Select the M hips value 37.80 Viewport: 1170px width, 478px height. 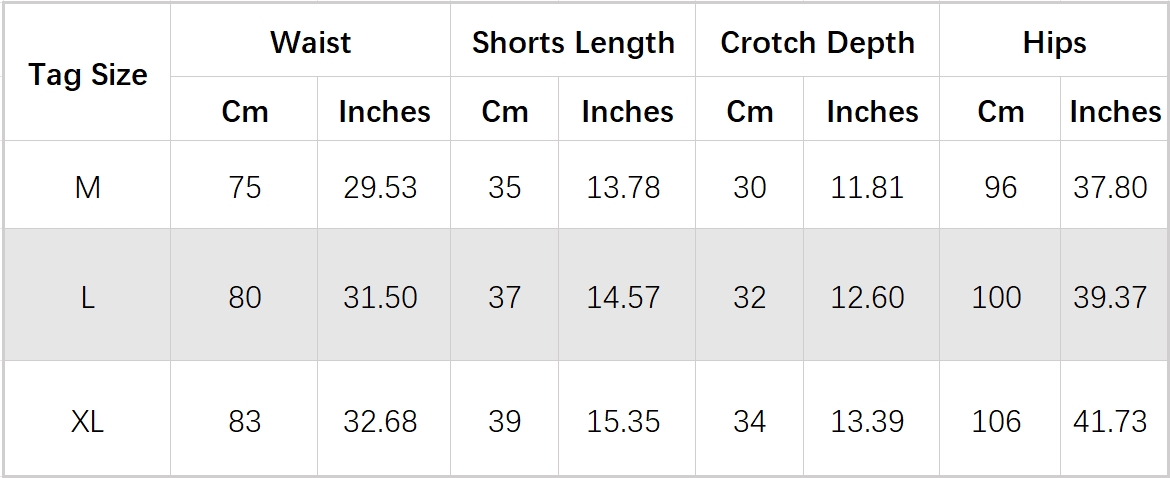point(1110,187)
